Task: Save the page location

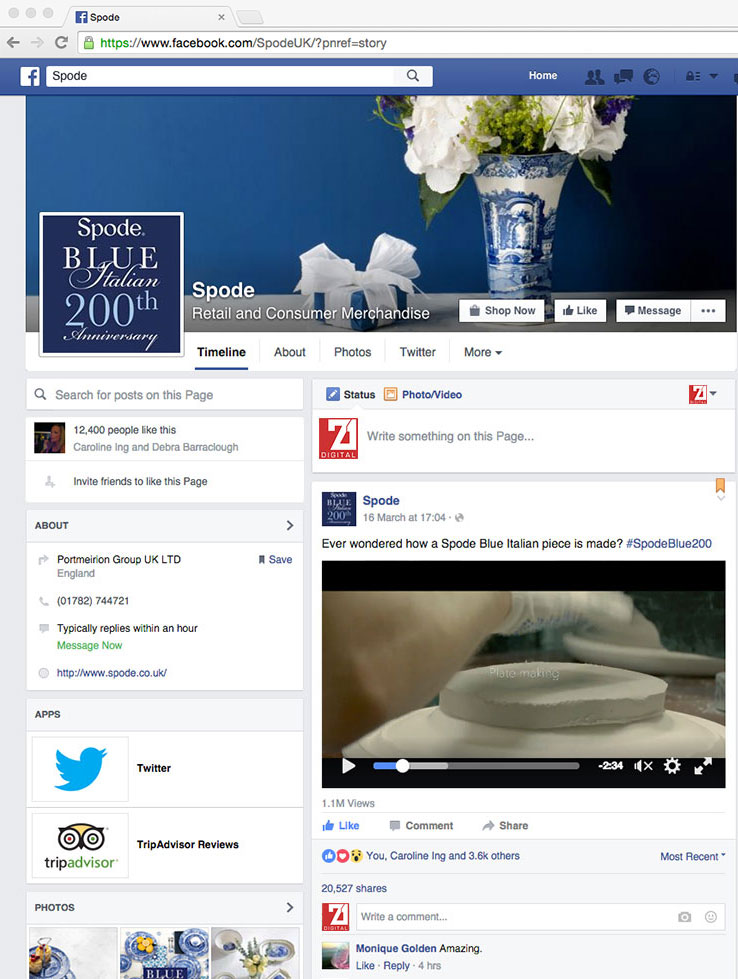Action: click(x=275, y=559)
